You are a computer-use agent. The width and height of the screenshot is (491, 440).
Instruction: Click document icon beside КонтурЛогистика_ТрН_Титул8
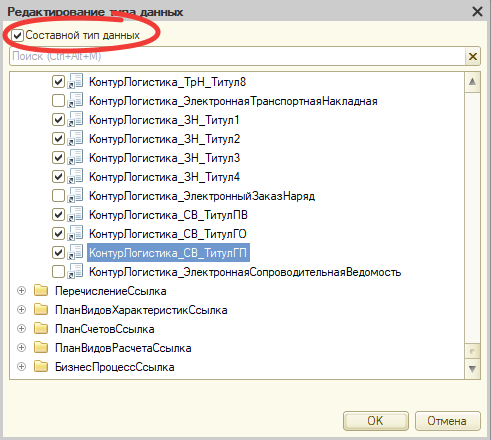(x=75, y=82)
